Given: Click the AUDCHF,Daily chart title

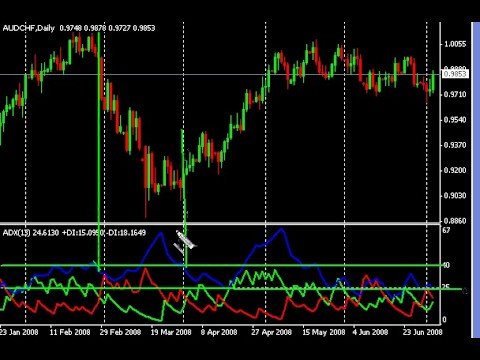Looking at the screenshot, I should 28,28.
